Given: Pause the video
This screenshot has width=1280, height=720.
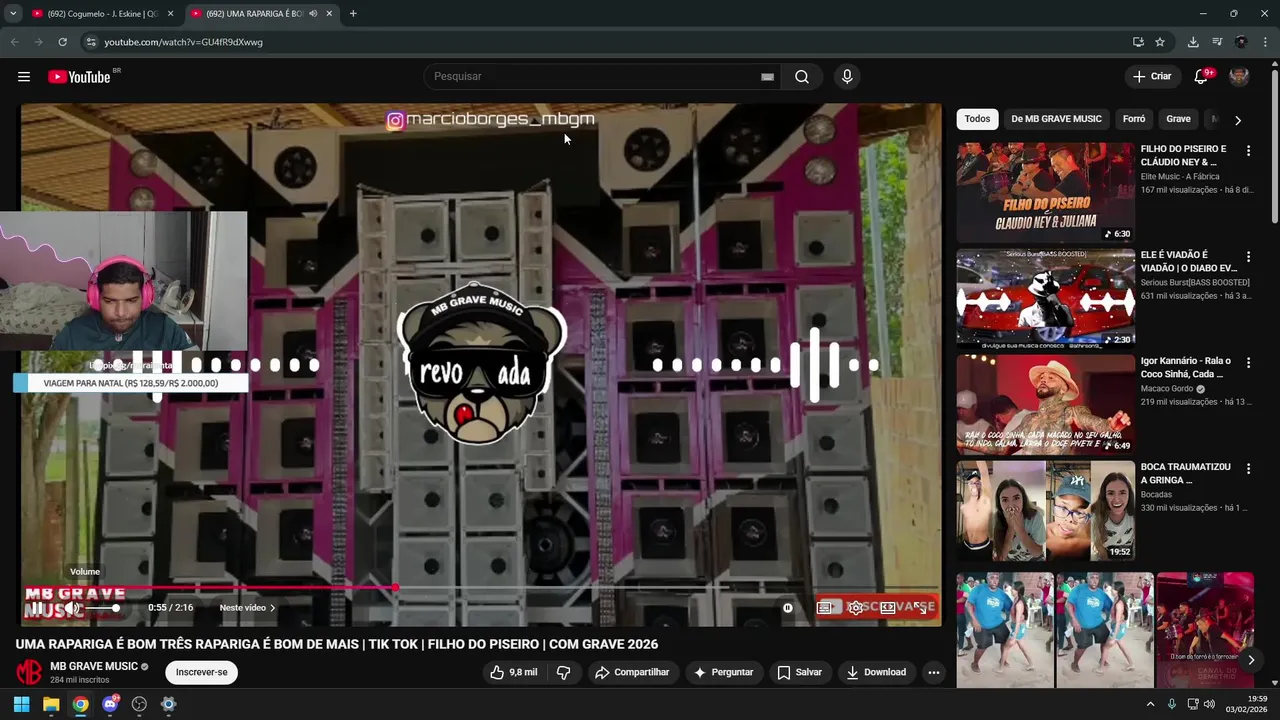Looking at the screenshot, I should [37, 607].
